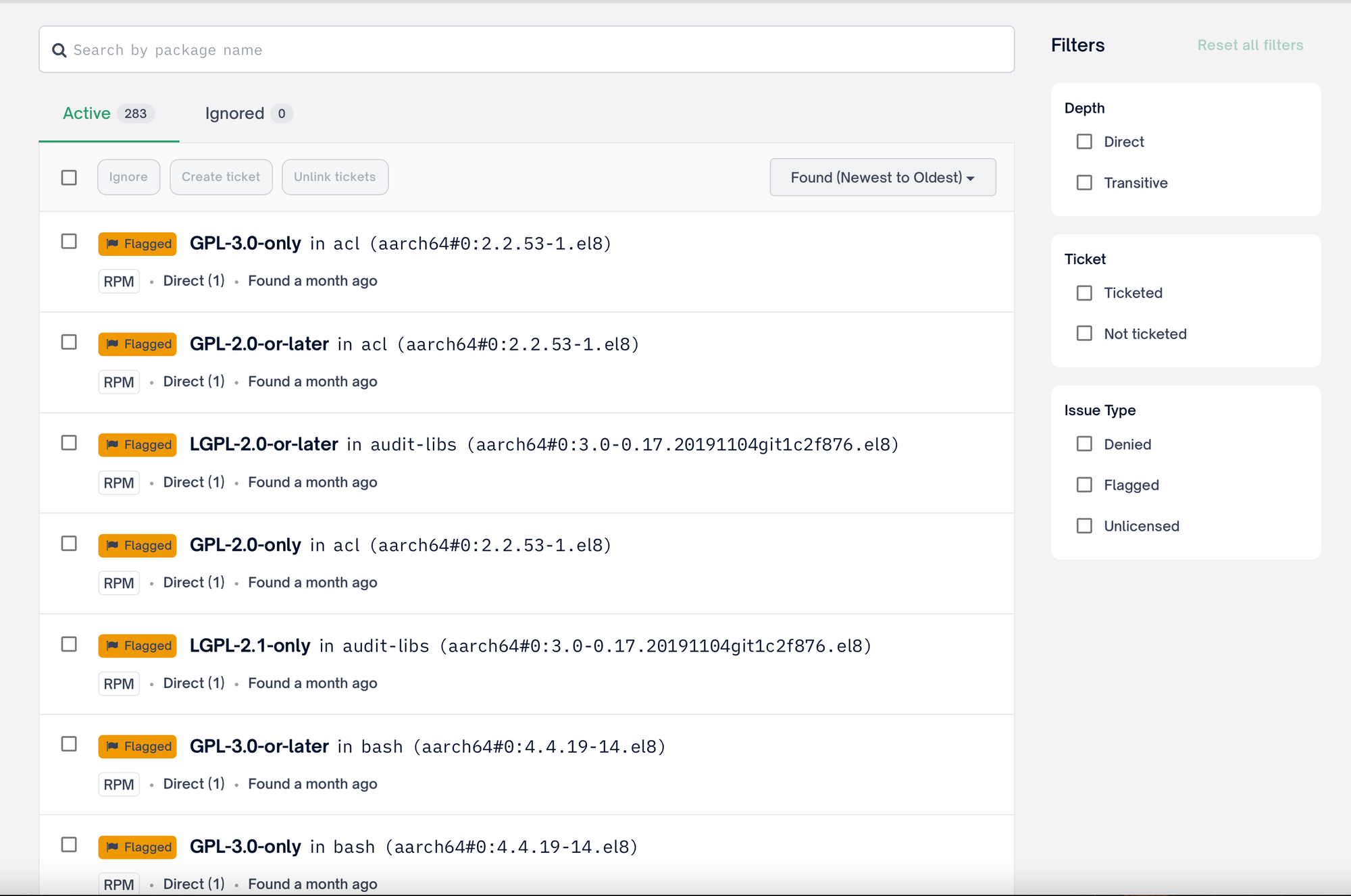Click the search magnifier icon
This screenshot has width=1351, height=896.
(59, 49)
